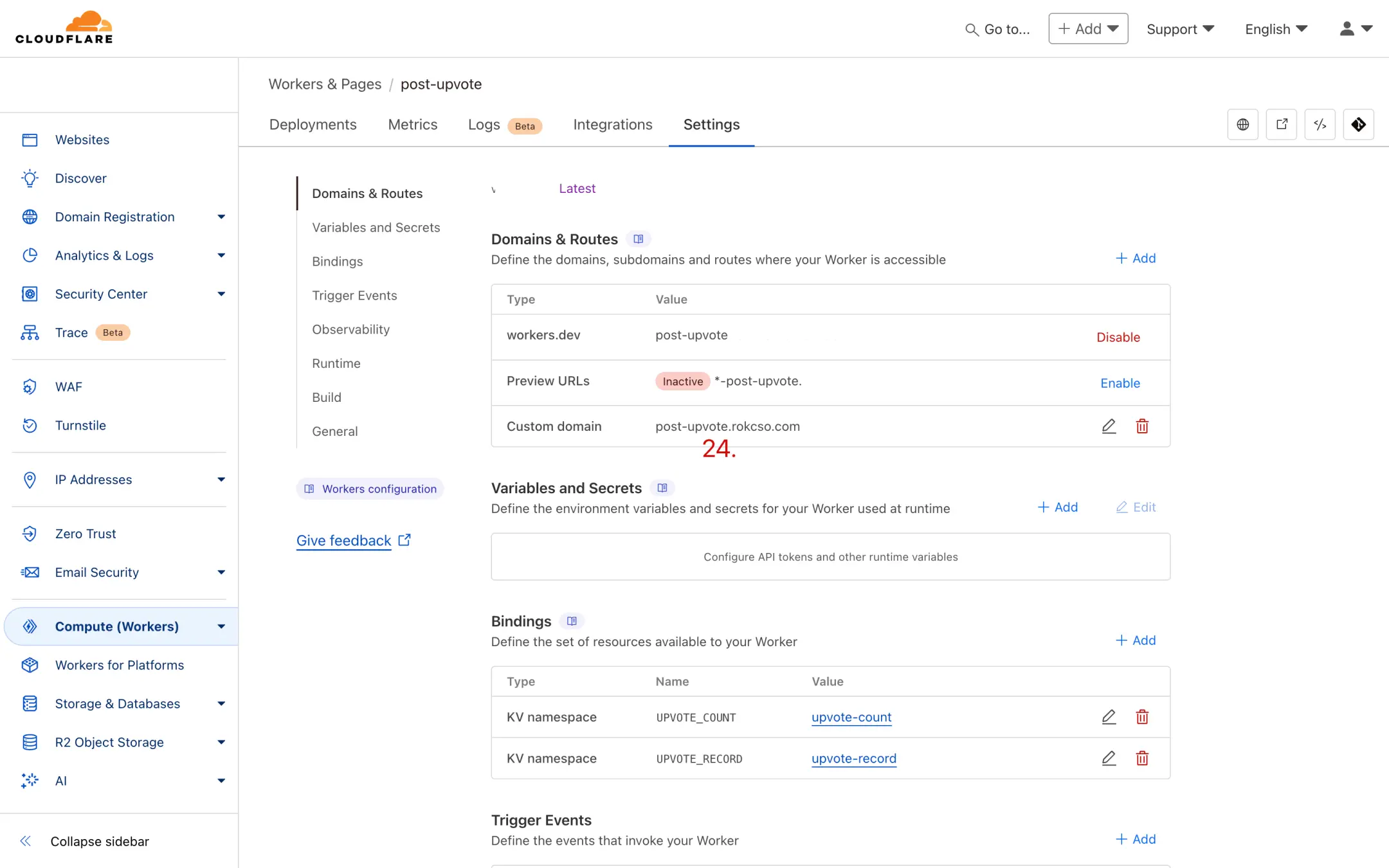1389x868 pixels.
Task: Expand Email Security menu
Action: coord(221,572)
